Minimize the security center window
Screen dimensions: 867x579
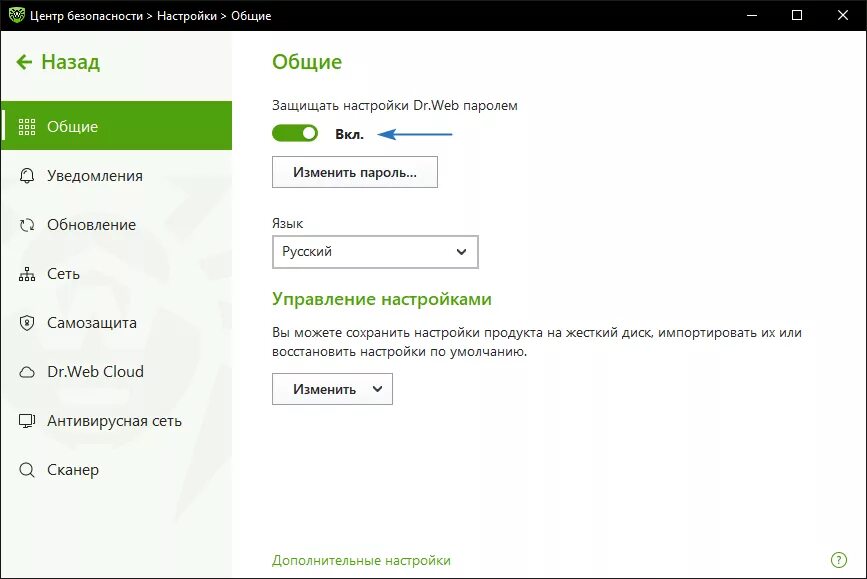[x=751, y=15]
